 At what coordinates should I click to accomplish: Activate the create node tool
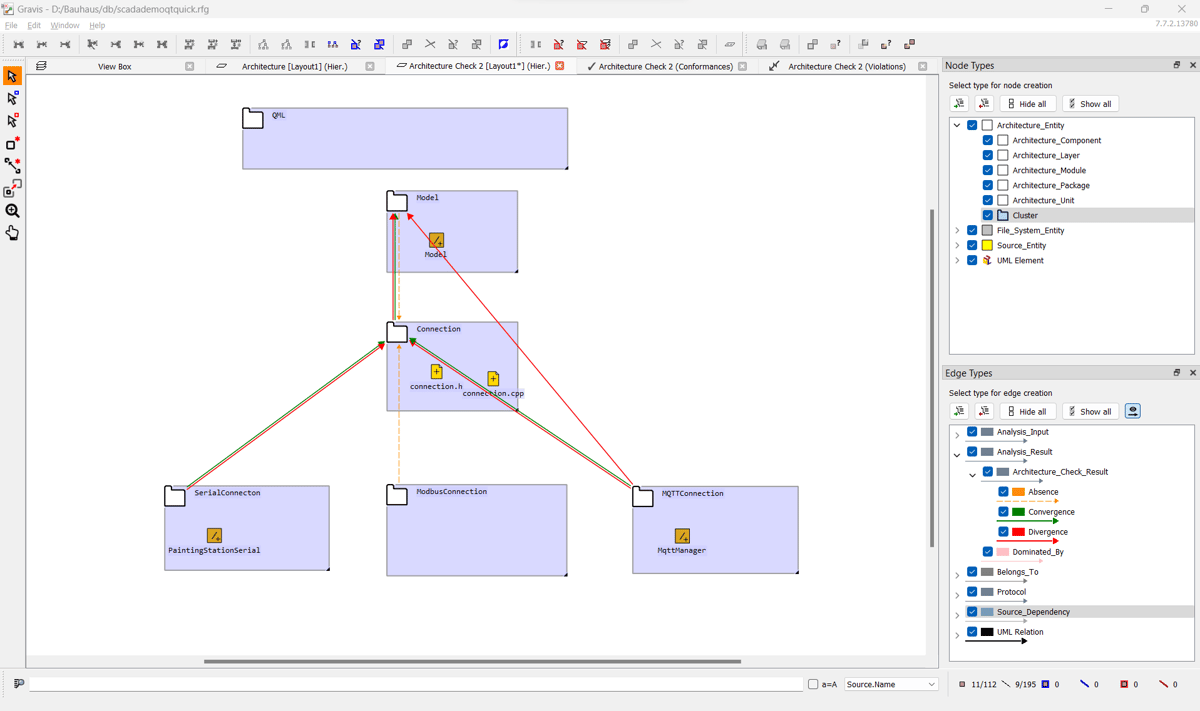(x=12, y=144)
